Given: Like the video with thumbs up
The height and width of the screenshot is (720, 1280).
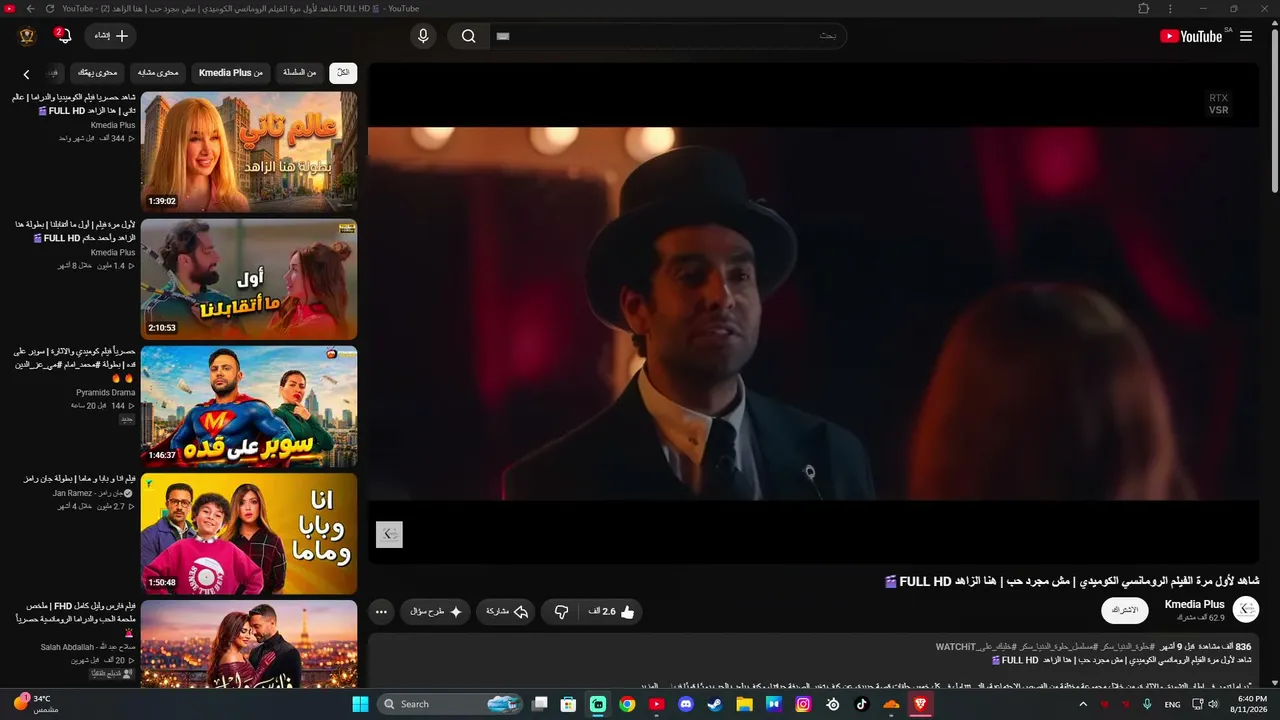Looking at the screenshot, I should (611, 612).
